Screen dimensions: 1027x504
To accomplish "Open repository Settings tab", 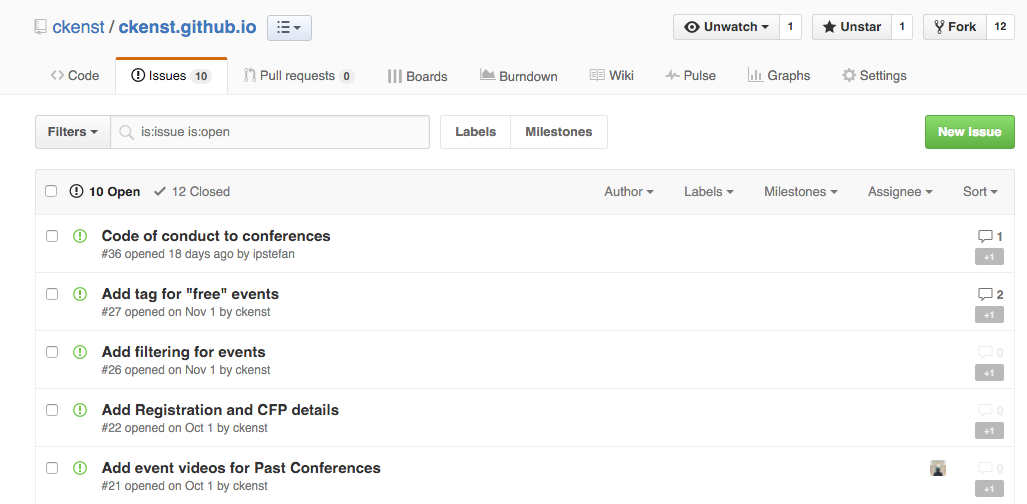I will click(874, 76).
